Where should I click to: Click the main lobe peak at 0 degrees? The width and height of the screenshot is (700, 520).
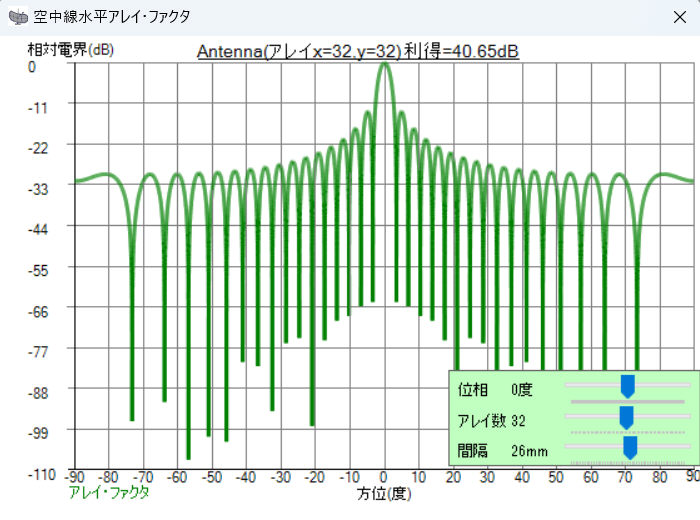point(385,70)
